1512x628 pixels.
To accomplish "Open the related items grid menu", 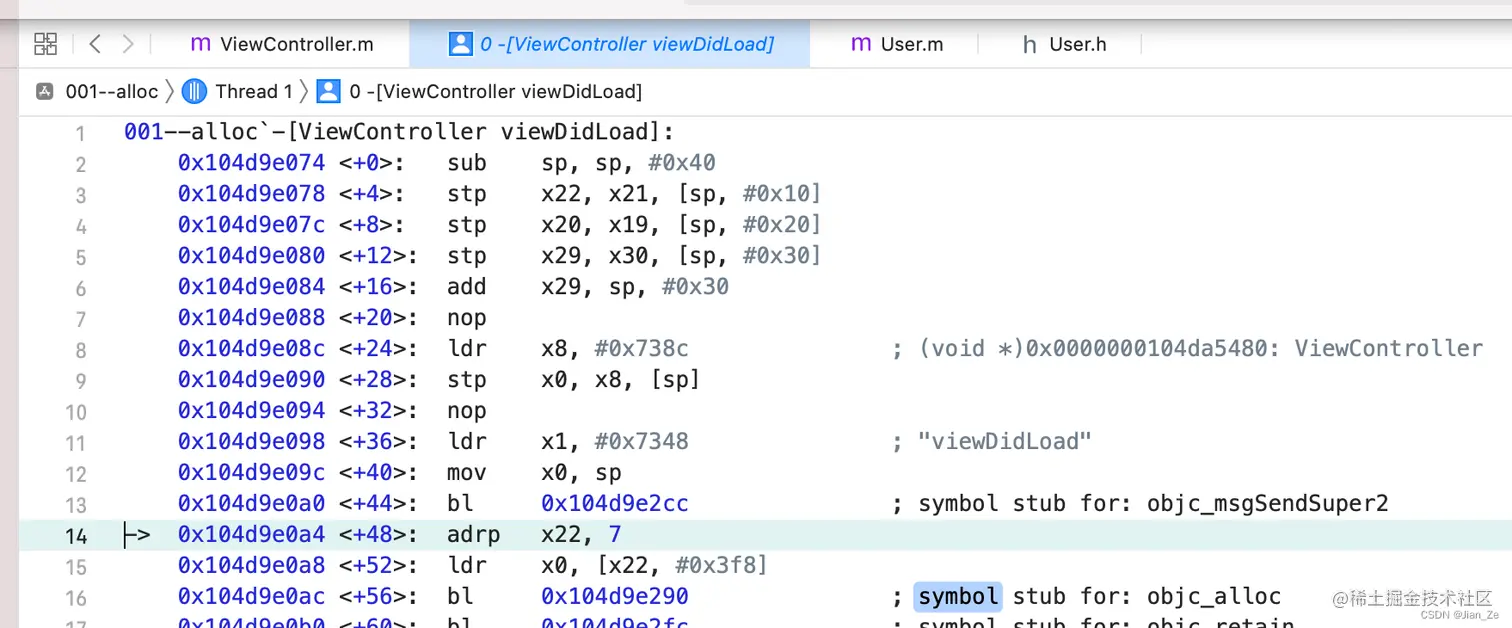I will (x=46, y=43).
